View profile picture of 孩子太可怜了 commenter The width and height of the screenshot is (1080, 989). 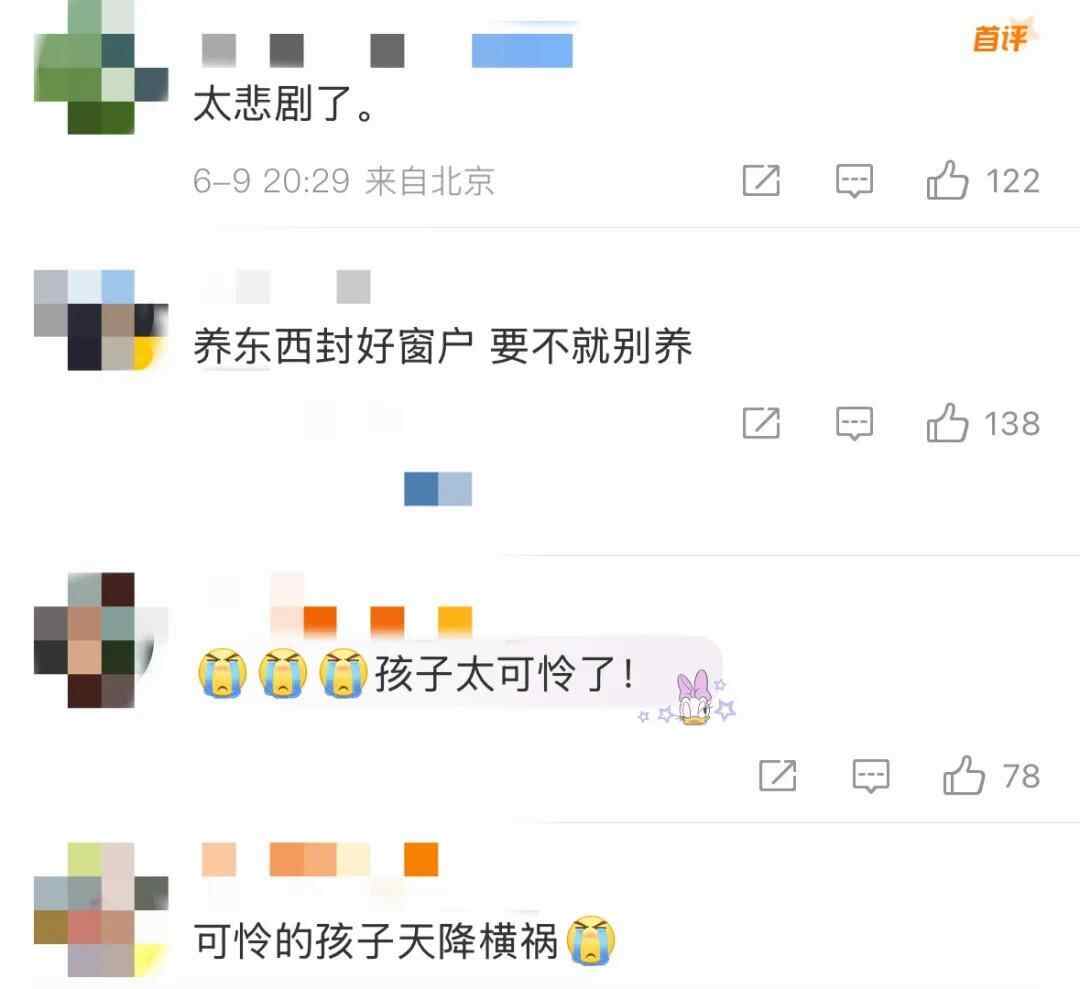101,640
